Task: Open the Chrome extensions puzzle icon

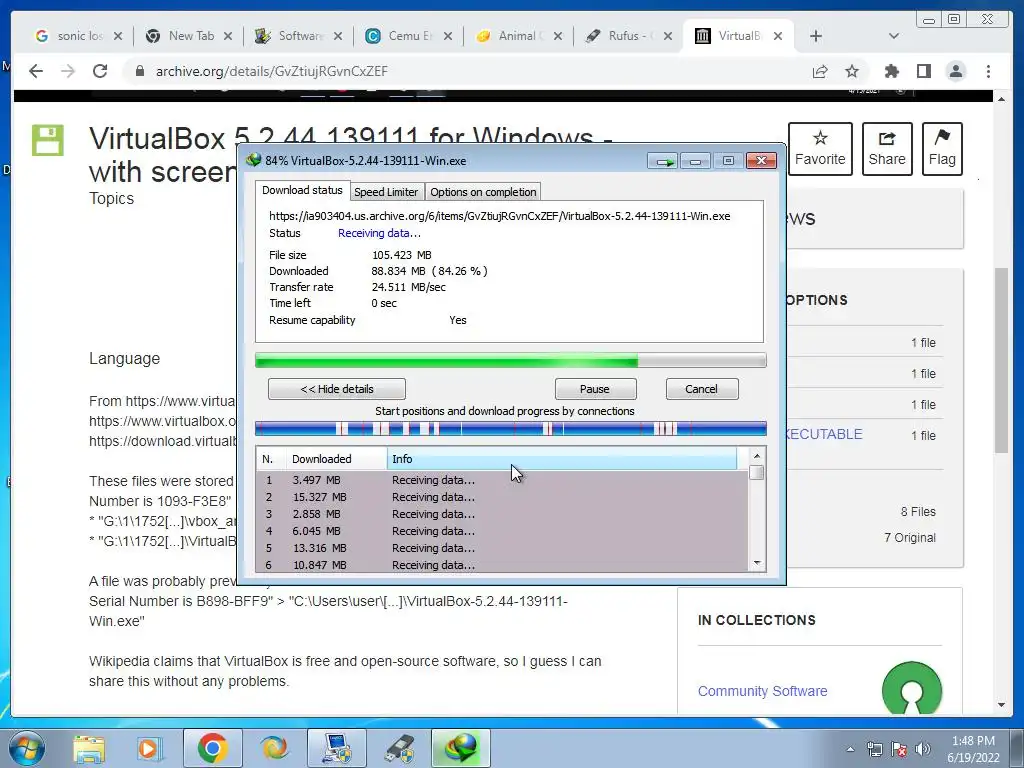Action: point(891,71)
